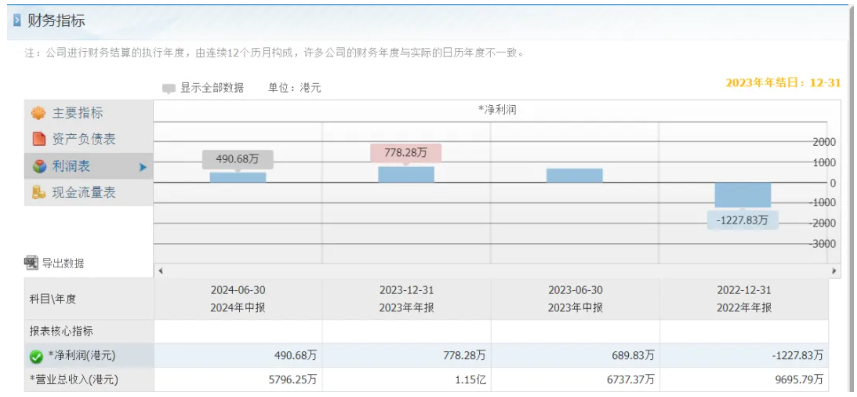Screen dimensions: 857x397
Task: Click the 2022年年报 column header
Action: click(744, 299)
